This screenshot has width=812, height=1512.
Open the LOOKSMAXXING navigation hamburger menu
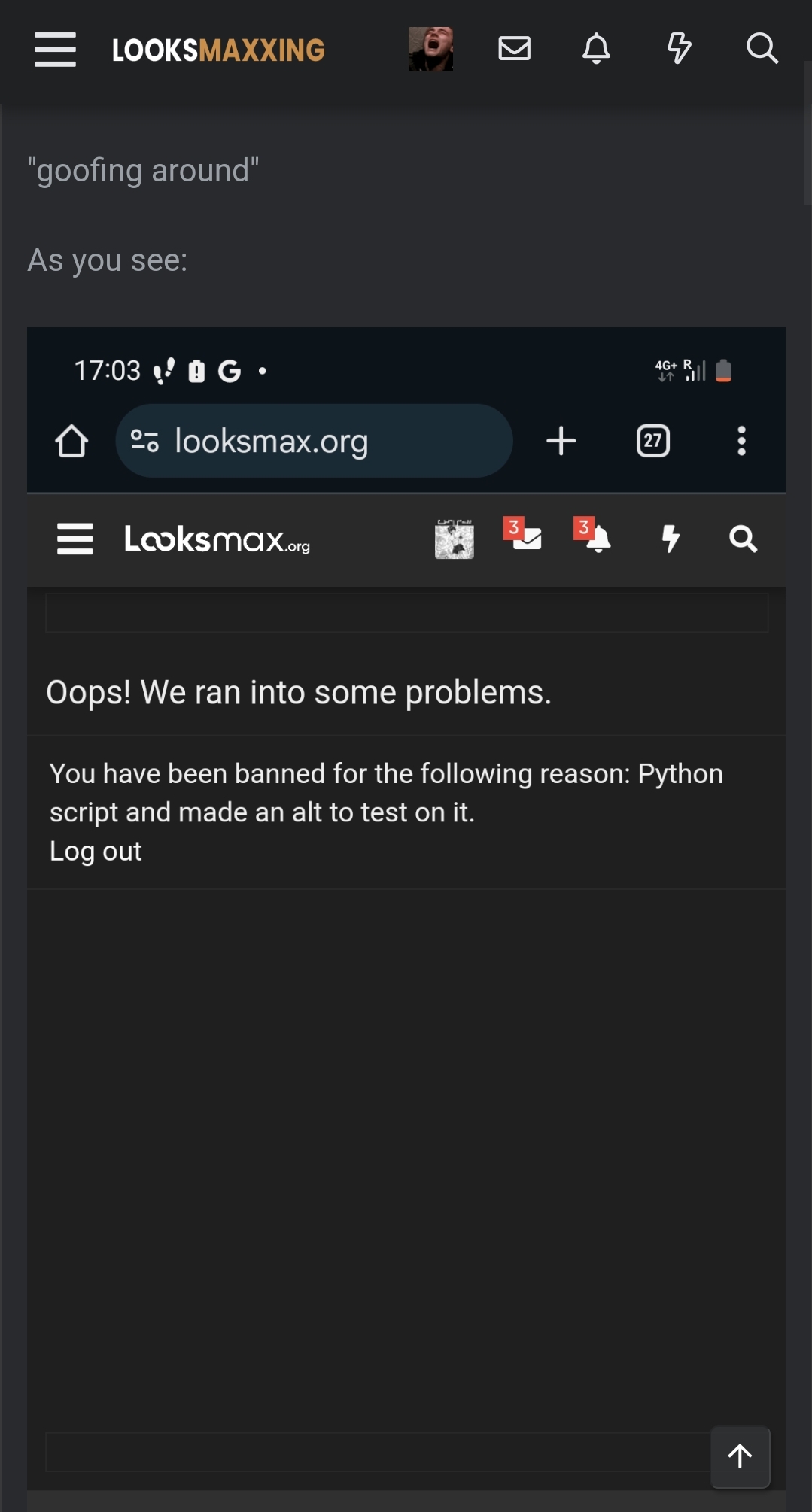pos(55,49)
